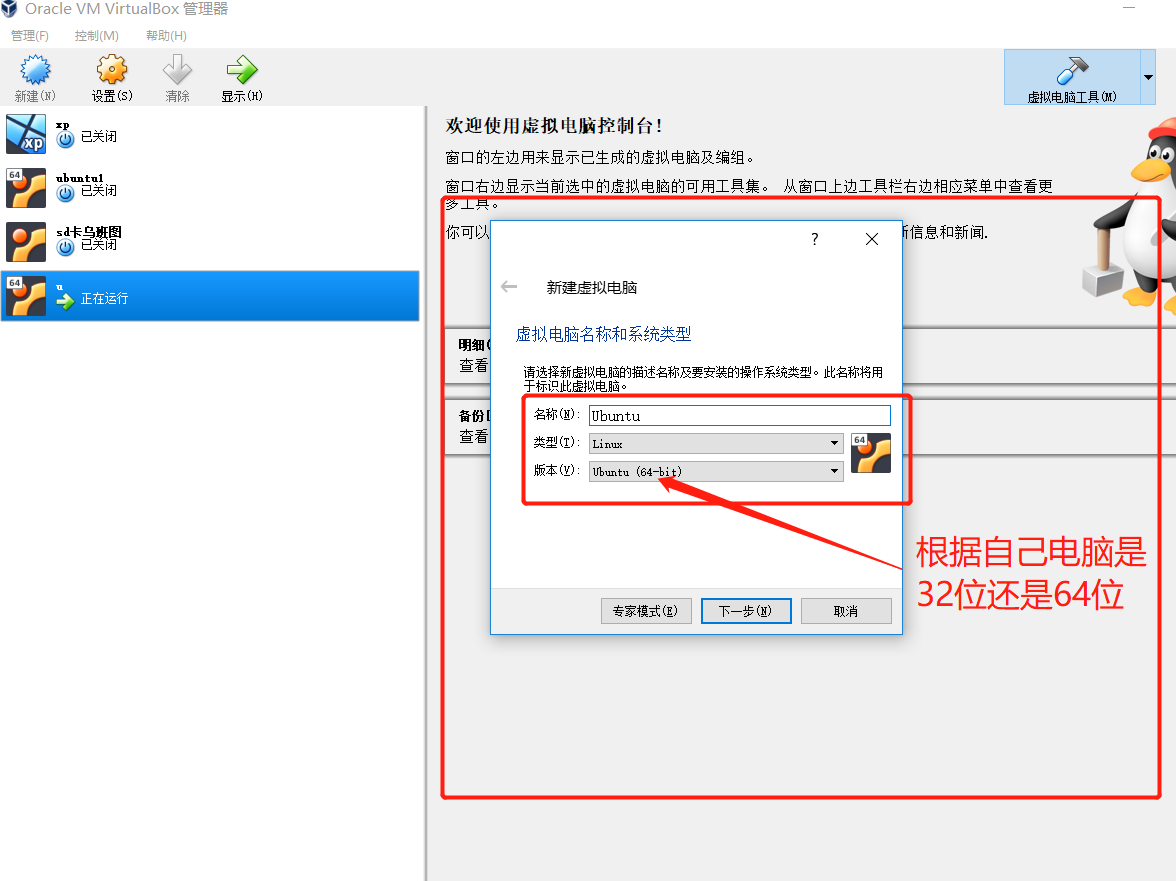This screenshot has height=881, width=1176.
Task: Open Machine Tools (虚拟电脑工具) hammer button
Action: (1072, 77)
